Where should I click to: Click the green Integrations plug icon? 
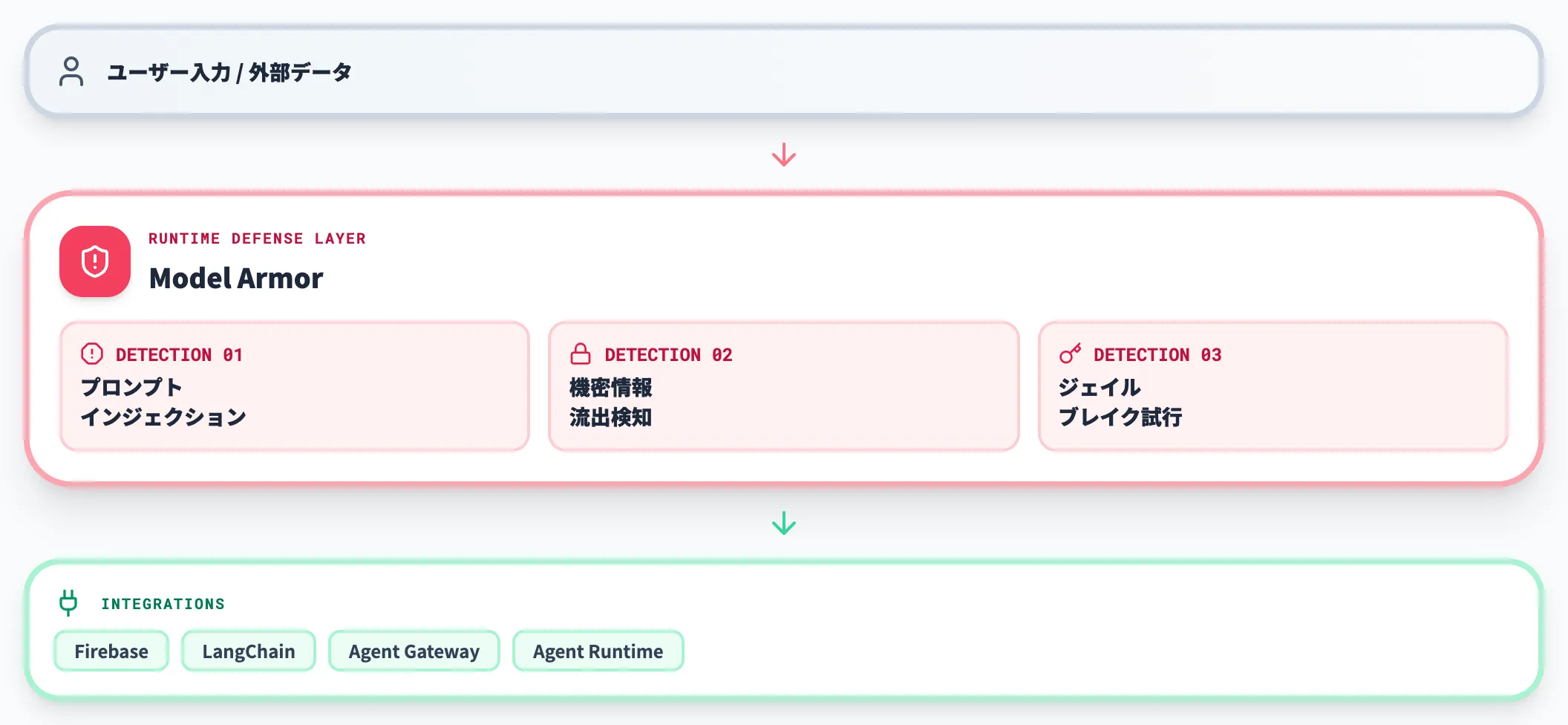point(68,602)
